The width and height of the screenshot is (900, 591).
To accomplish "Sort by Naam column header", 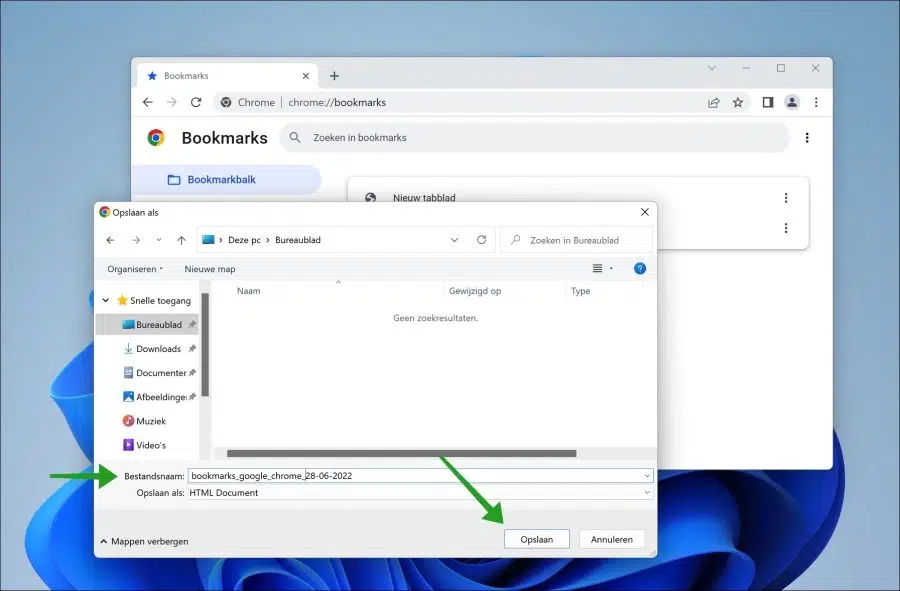I will [x=249, y=291].
